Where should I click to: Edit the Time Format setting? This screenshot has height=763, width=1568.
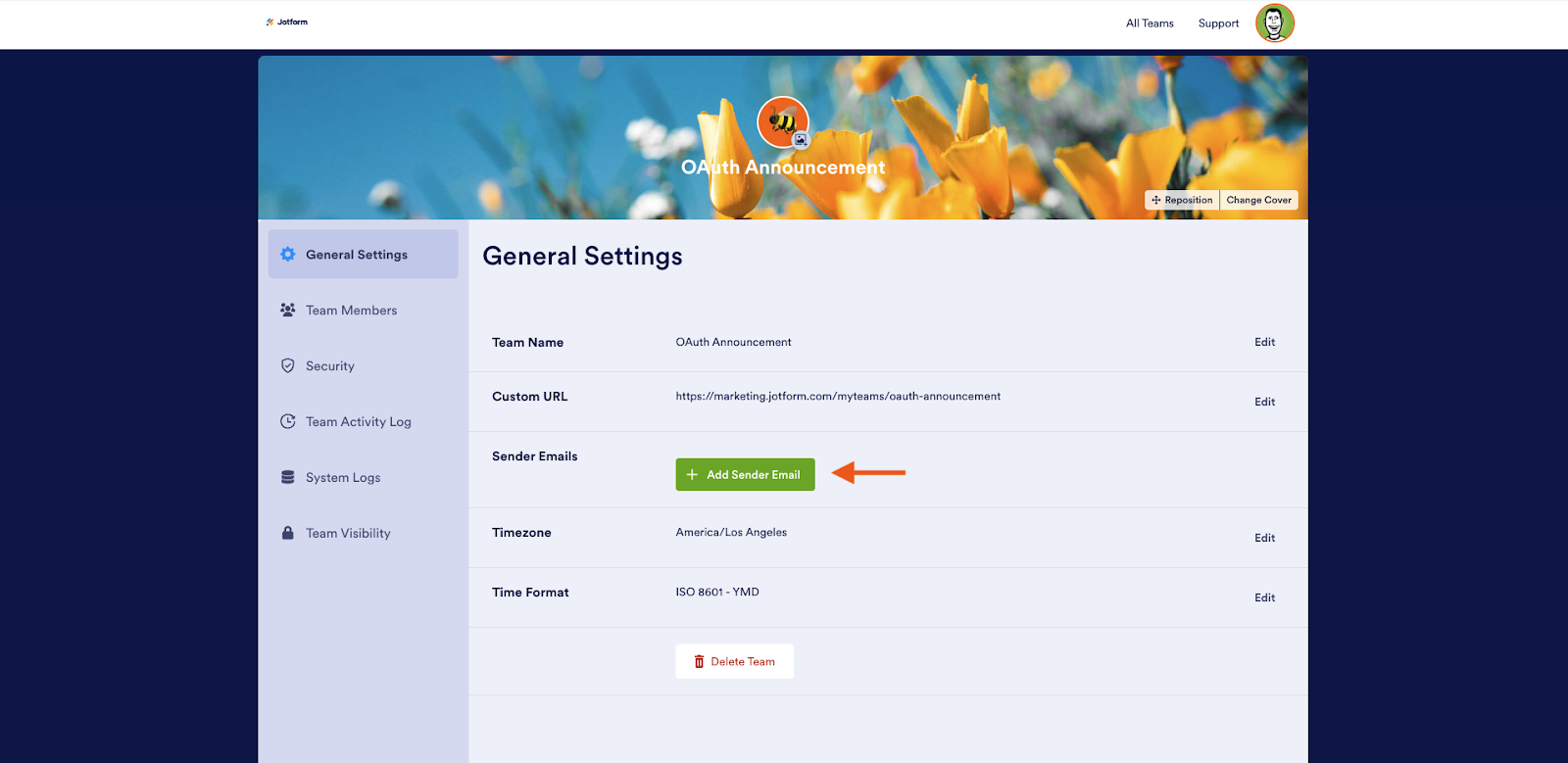[x=1265, y=597]
